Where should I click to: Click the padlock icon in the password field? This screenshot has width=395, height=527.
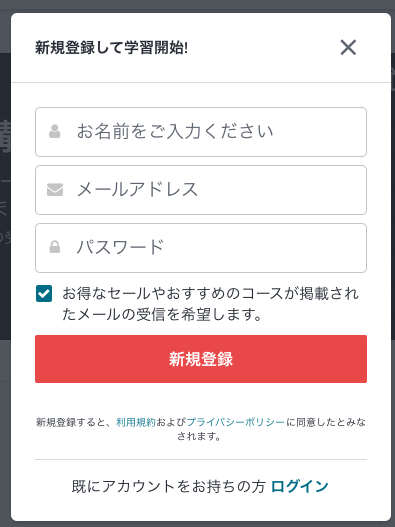[55, 247]
